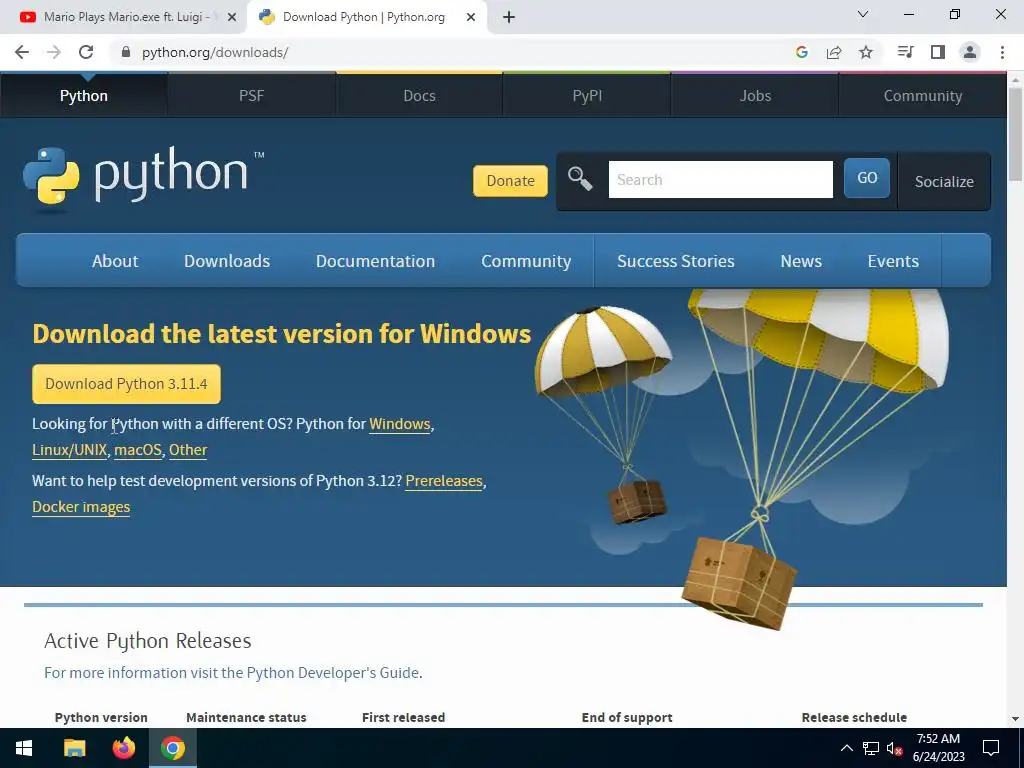Click the Download Python 3.11.4 button
The height and width of the screenshot is (768, 1024).
[x=126, y=384]
